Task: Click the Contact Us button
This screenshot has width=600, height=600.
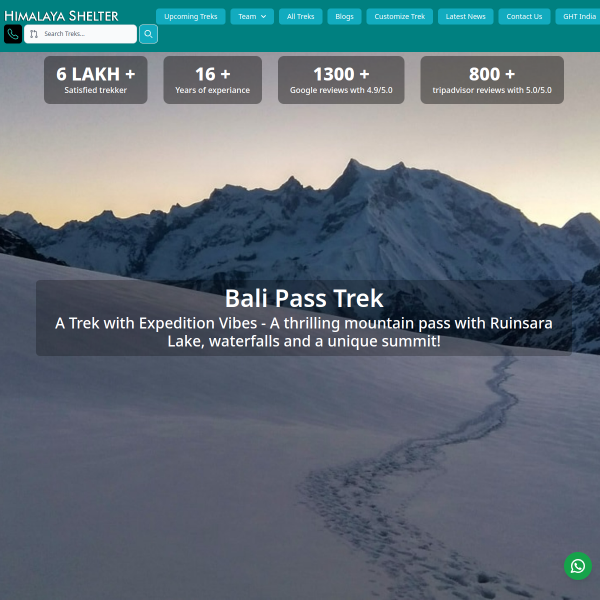Action: point(524,16)
